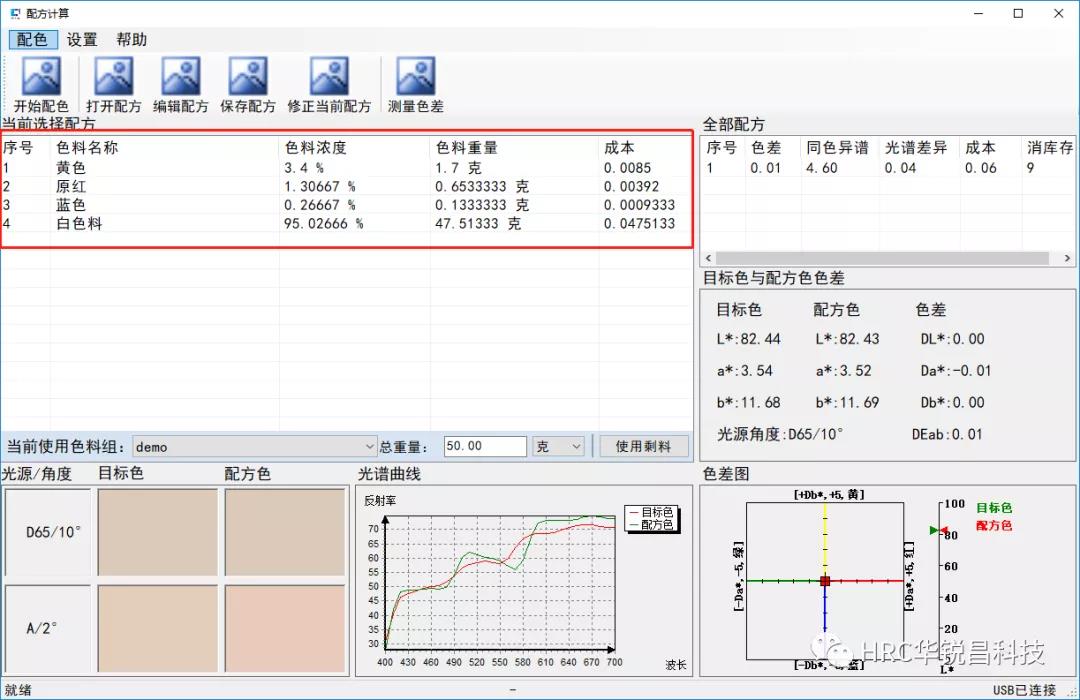Screen dimensions: 1080x700
Task: Launch 测量色差 color difference measurement
Action: point(415,84)
